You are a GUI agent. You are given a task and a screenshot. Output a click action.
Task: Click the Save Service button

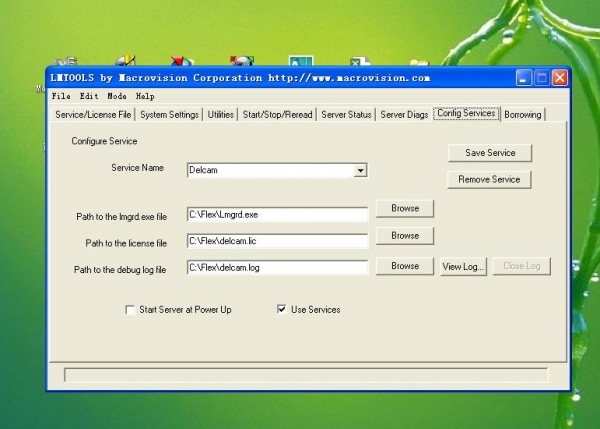(489, 153)
